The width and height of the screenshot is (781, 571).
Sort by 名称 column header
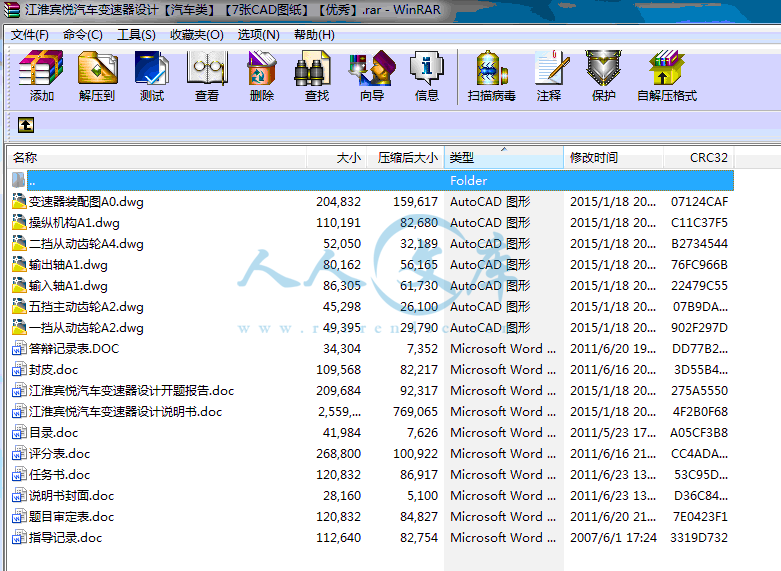[x=156, y=157]
